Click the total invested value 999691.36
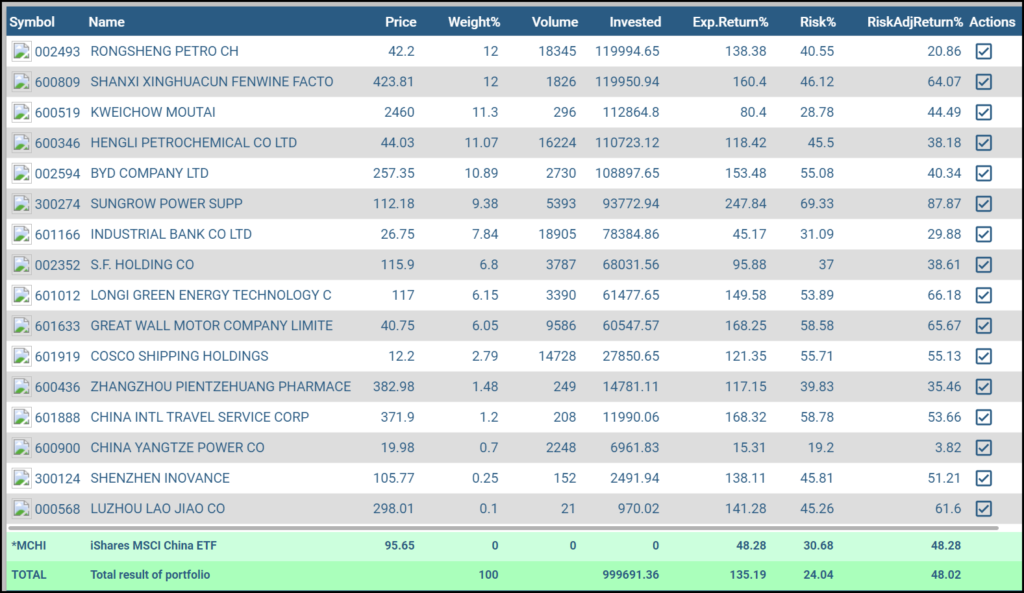Viewport: 1024px width, 593px height. tap(630, 575)
